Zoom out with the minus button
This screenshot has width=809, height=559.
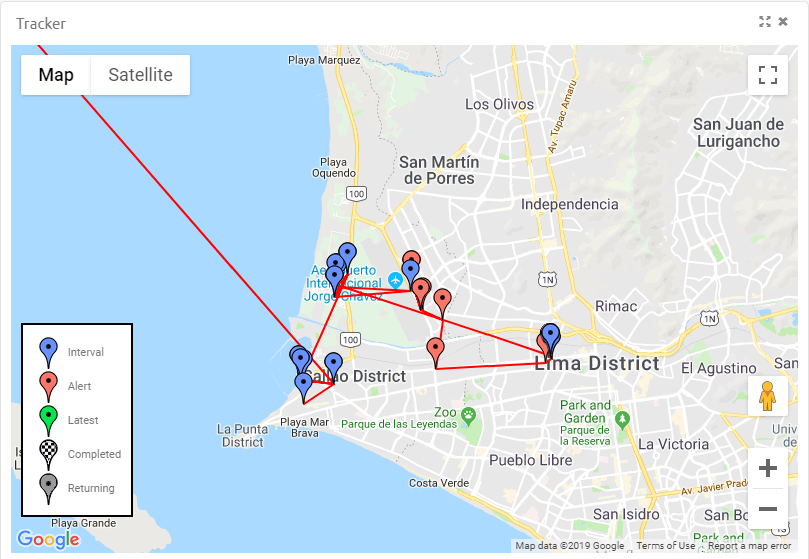pyautogui.click(x=767, y=509)
